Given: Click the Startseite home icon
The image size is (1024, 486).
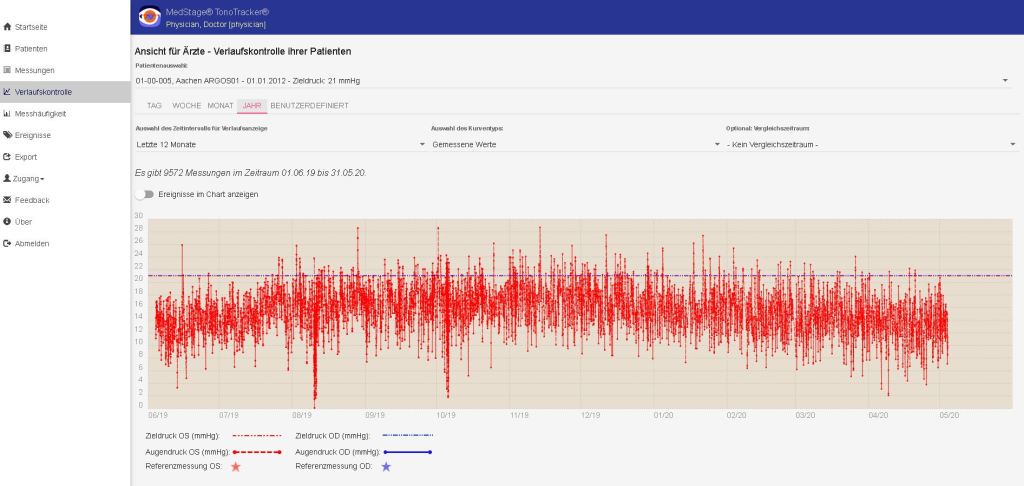Looking at the screenshot, I should pos(7,27).
